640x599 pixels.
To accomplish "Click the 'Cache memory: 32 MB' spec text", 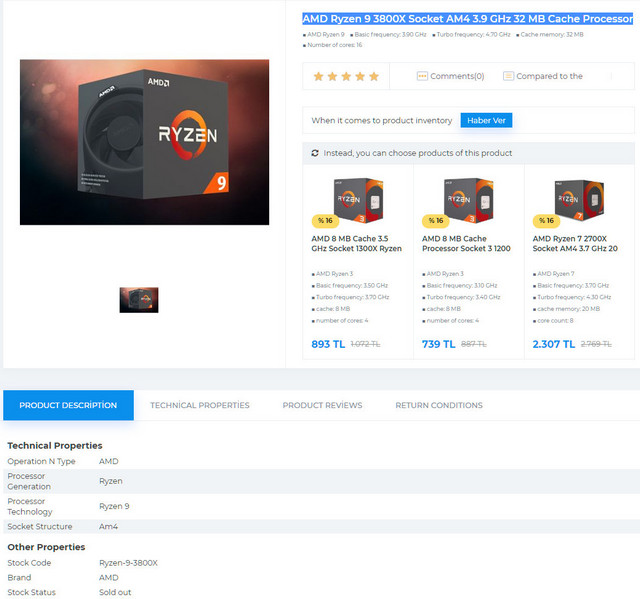I will 552,35.
